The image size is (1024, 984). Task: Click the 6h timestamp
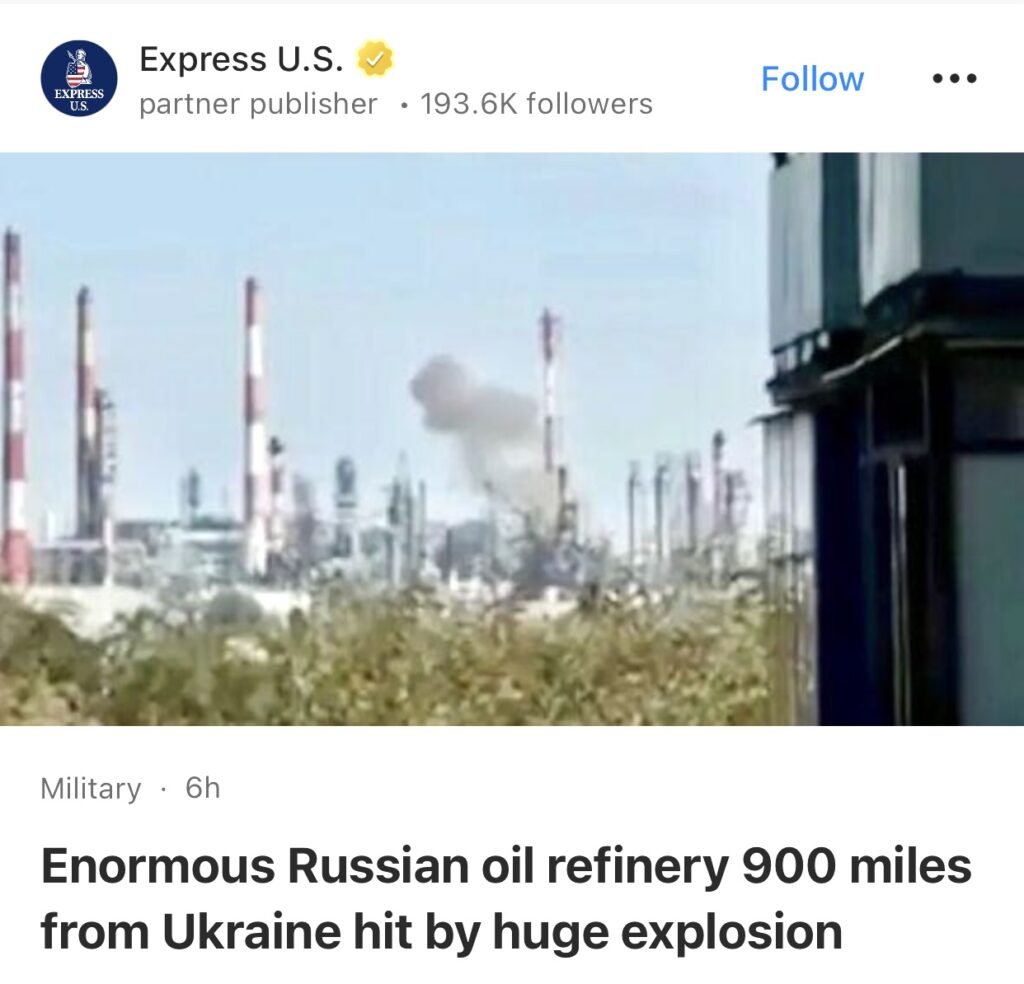tap(202, 787)
